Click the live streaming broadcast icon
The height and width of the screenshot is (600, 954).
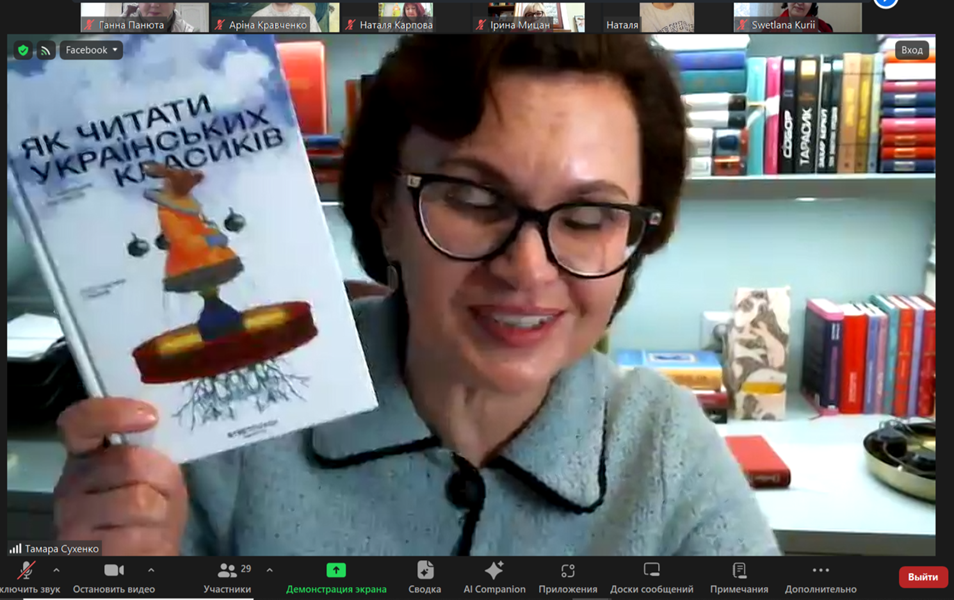tap(46, 51)
